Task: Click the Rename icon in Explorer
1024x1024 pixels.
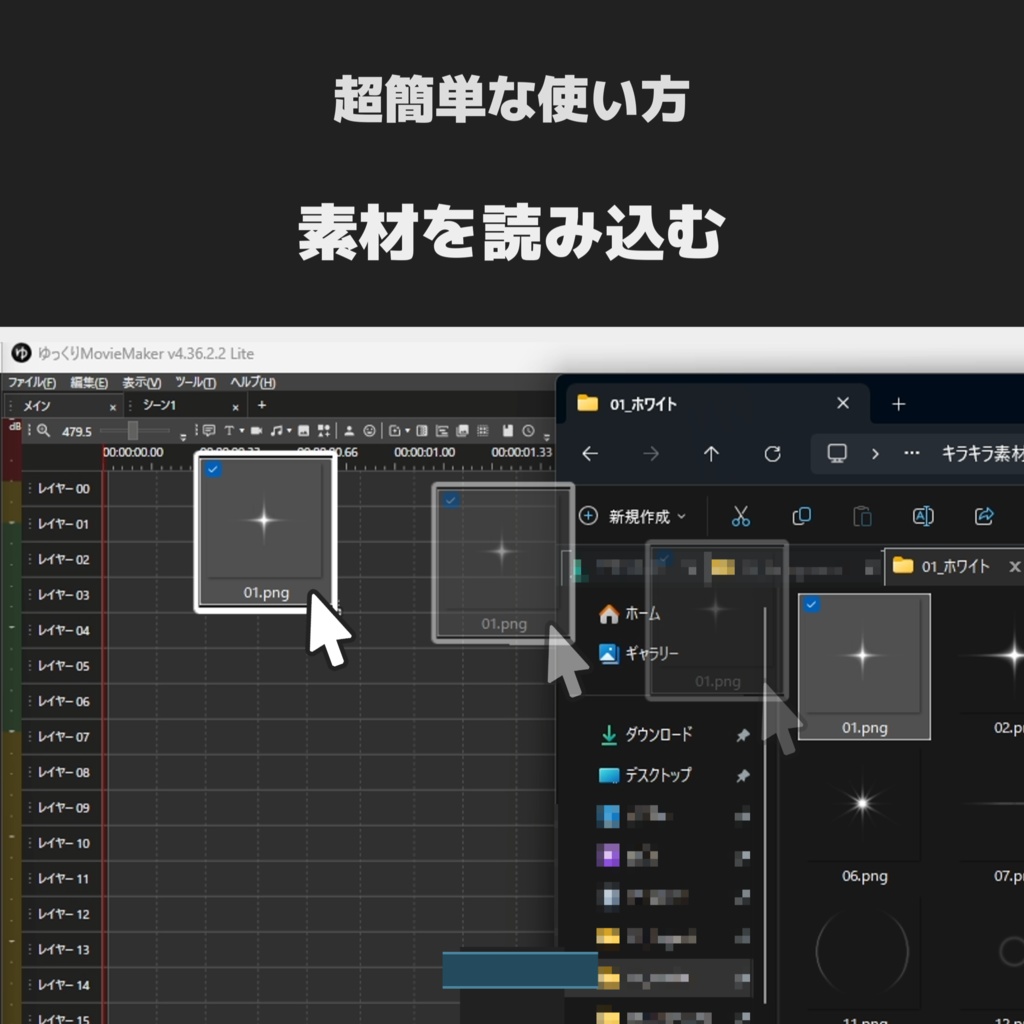Action: [x=923, y=516]
